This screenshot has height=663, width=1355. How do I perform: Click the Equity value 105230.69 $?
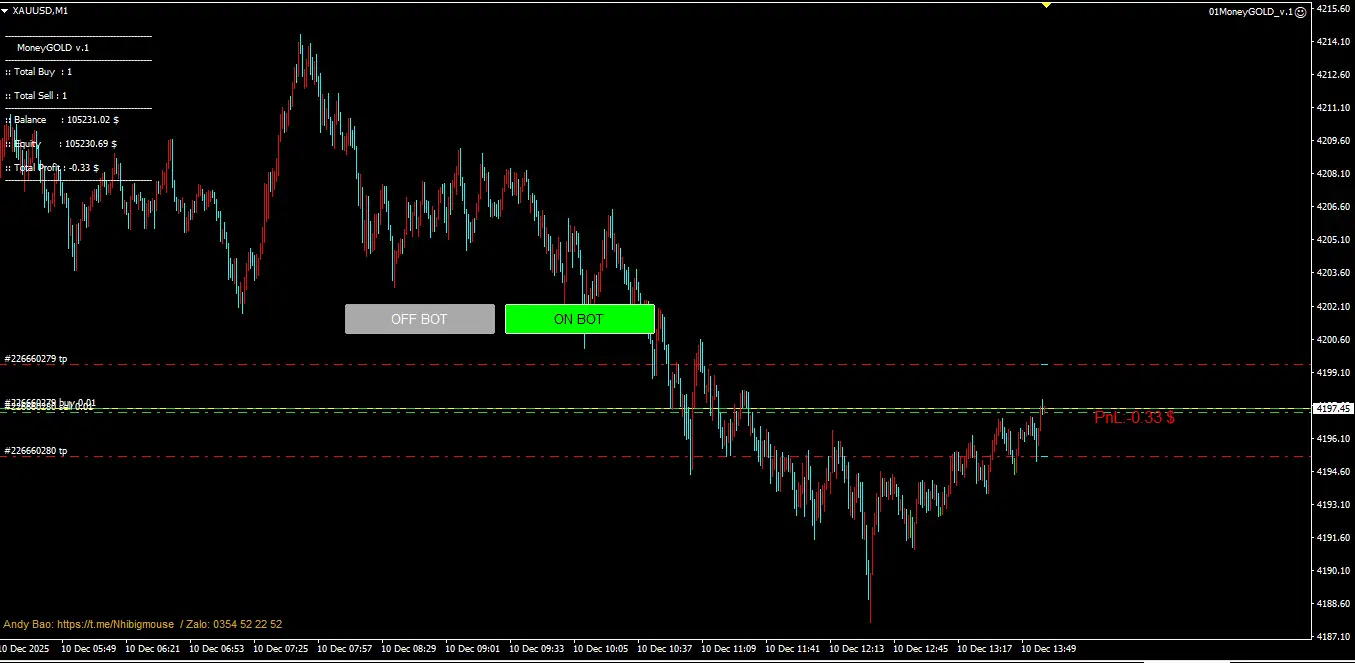click(x=90, y=144)
